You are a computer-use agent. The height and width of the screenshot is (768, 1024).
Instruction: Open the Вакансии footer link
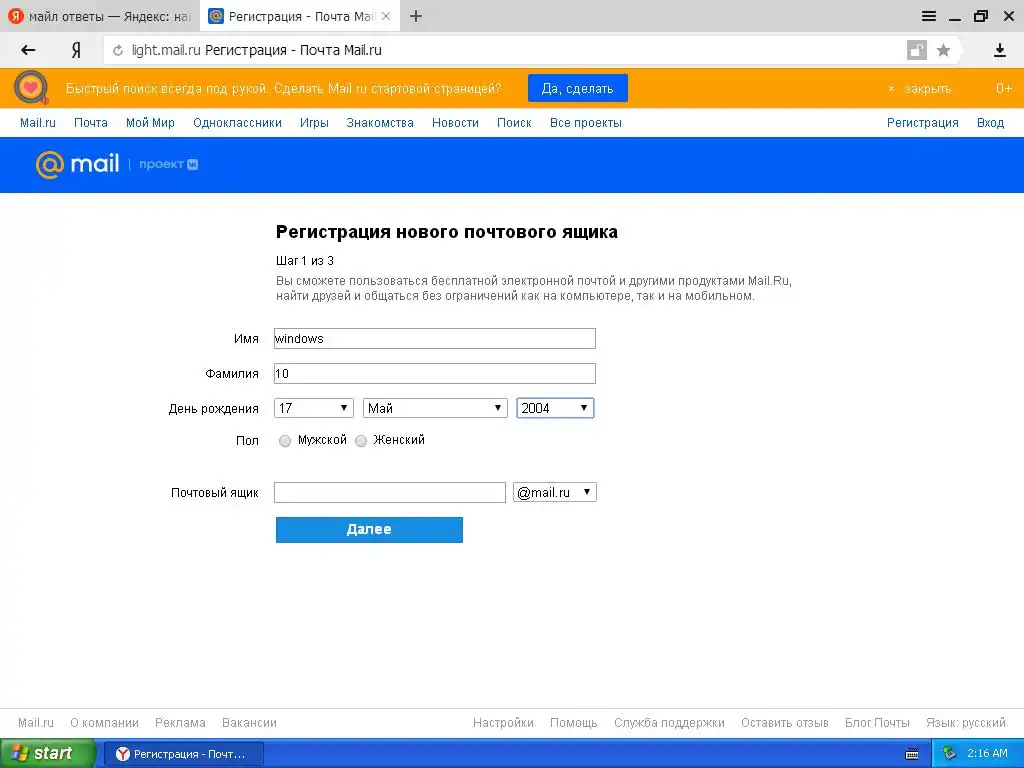point(249,723)
